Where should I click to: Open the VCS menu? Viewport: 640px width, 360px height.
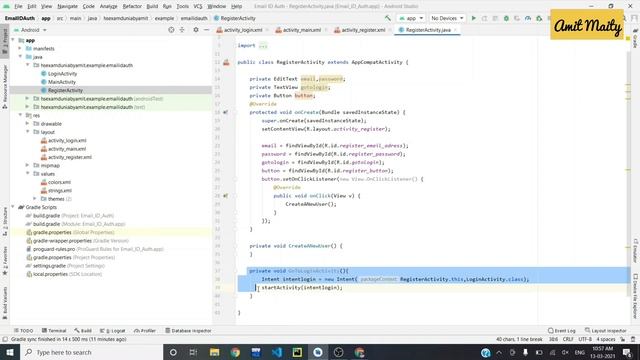pos(198,6)
